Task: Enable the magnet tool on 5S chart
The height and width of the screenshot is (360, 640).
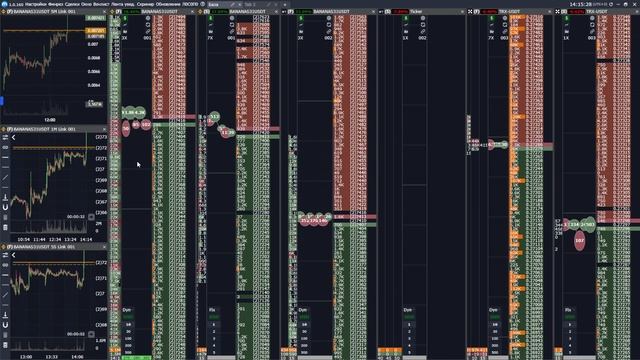Action: (x=5, y=325)
